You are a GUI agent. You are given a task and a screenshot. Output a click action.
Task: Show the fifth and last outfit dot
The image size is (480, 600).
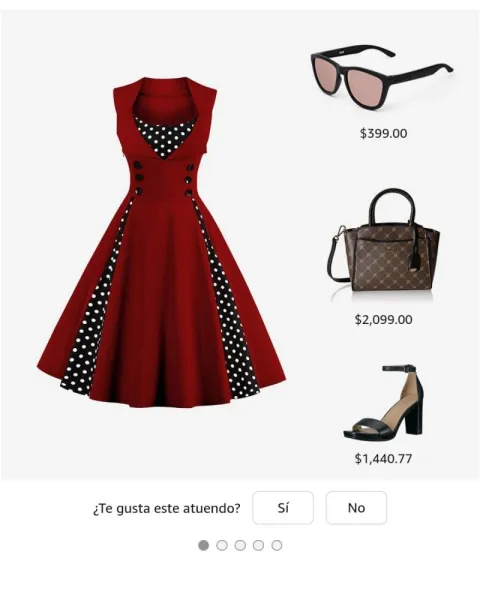277,545
